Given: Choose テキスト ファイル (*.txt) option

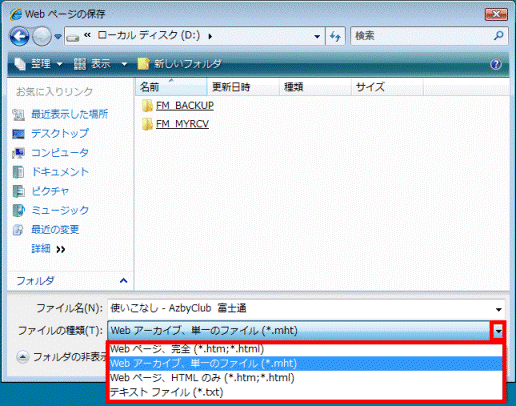Looking at the screenshot, I should 306,392.
